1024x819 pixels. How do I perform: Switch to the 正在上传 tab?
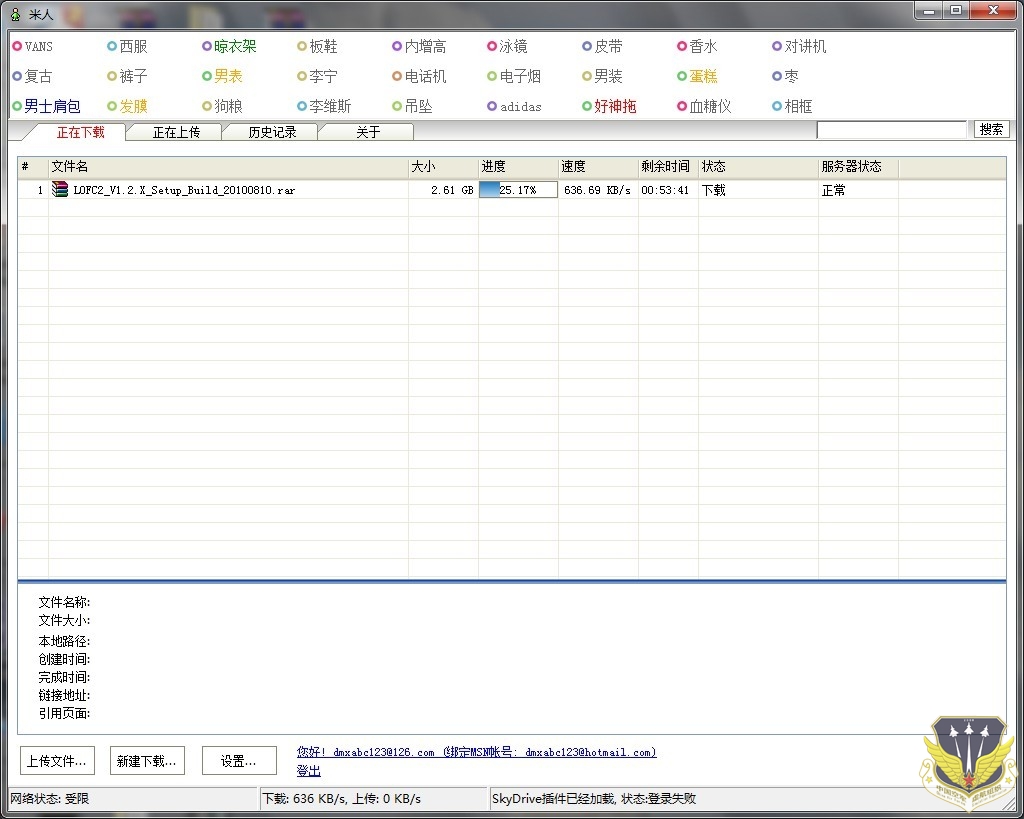click(x=176, y=132)
